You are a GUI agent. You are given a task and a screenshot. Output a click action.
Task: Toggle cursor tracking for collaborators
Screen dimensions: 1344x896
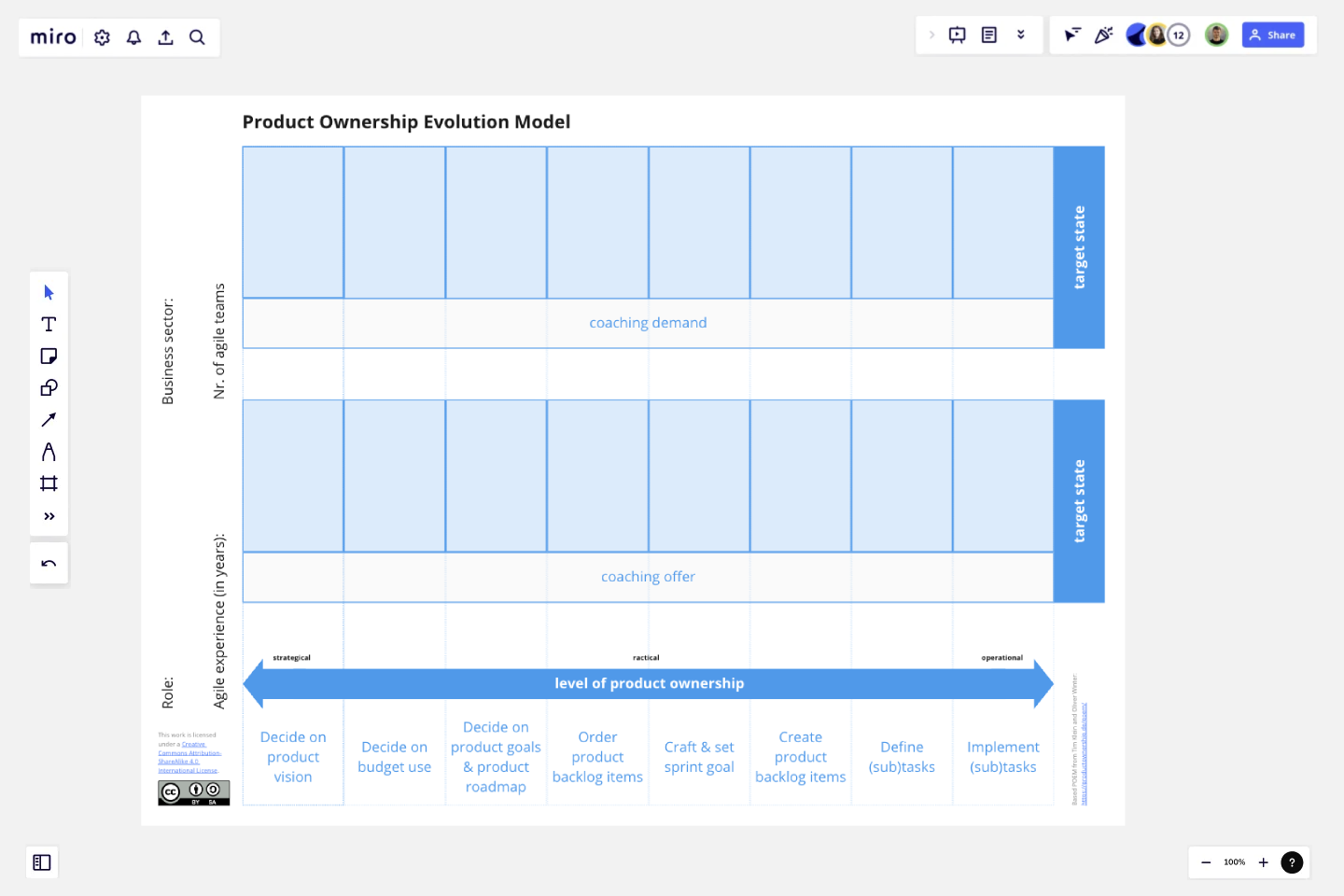coord(1073,35)
